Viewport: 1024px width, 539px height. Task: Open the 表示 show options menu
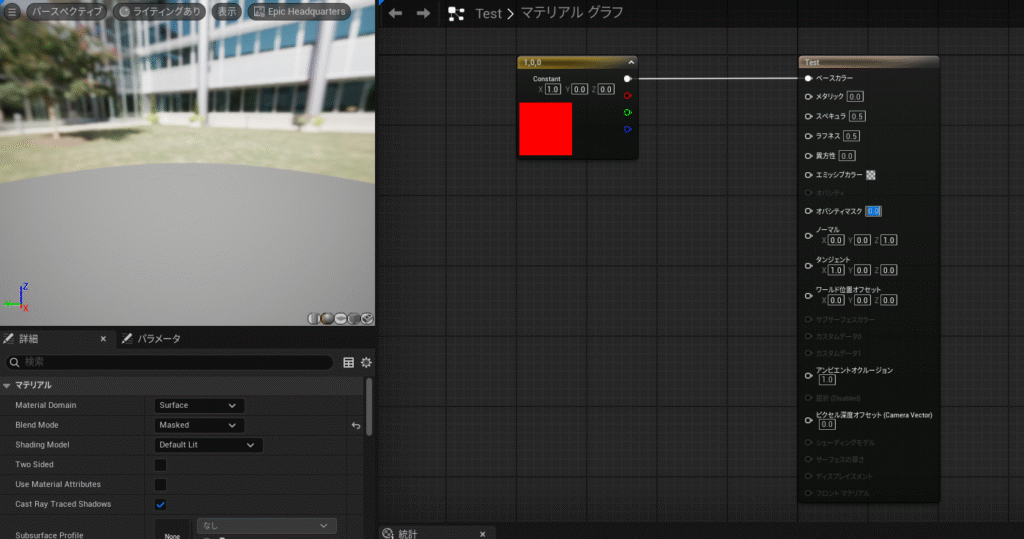pyautogui.click(x=227, y=12)
